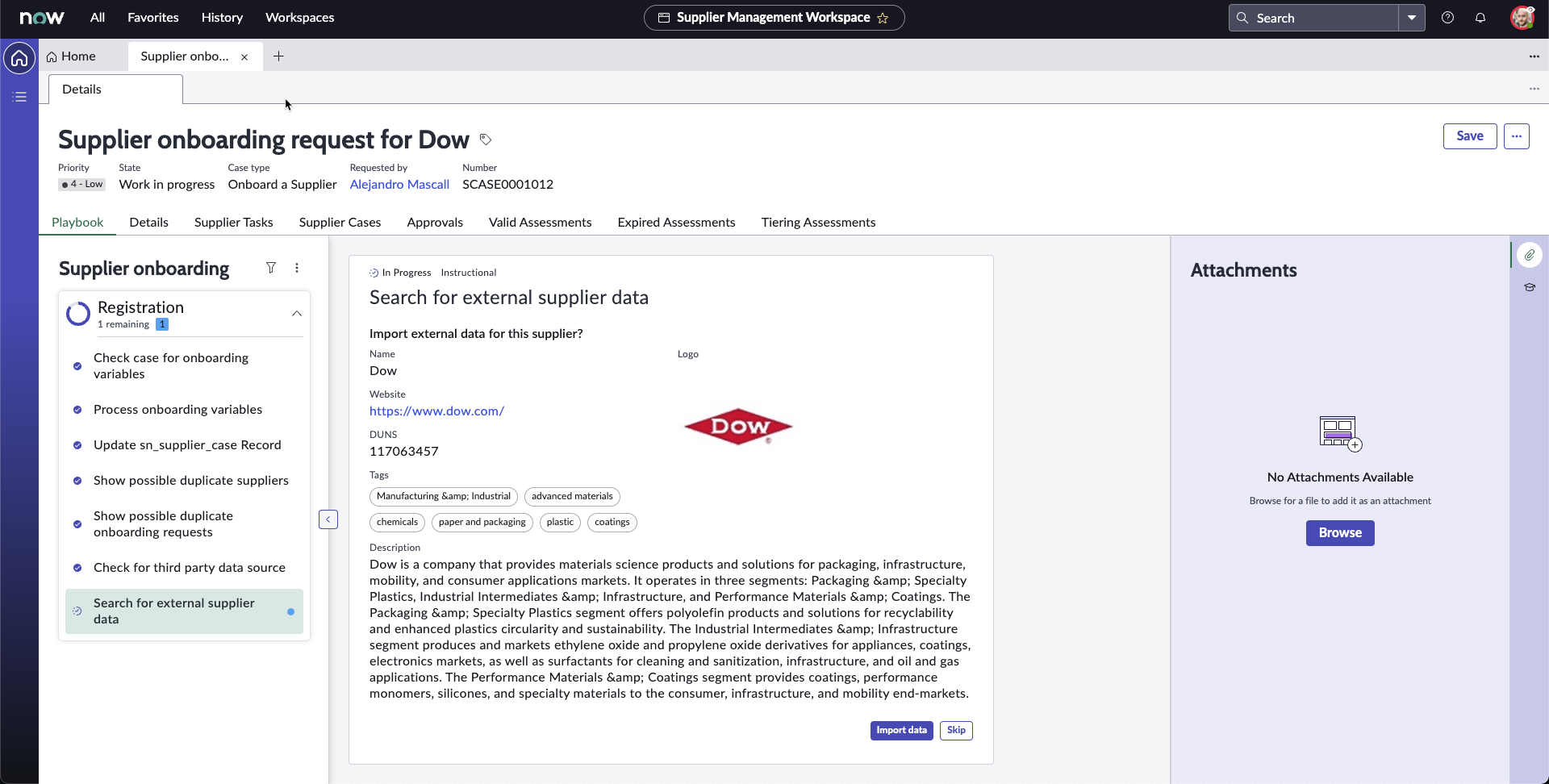Open the History menu
The height and width of the screenshot is (784, 1549).
click(x=222, y=18)
